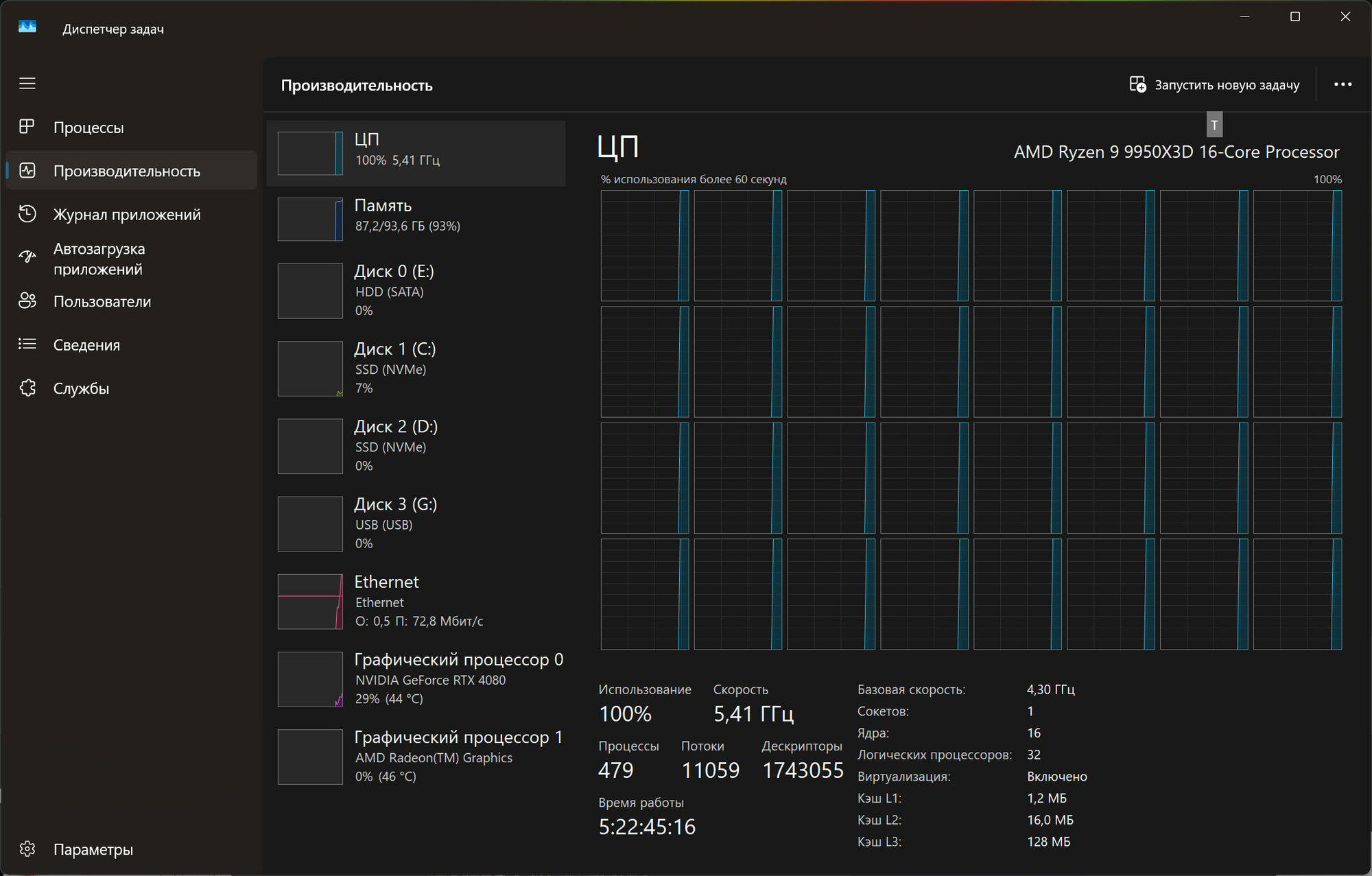Click the memory usage 87,2/93,6 ГБ text
This screenshot has height=876, width=1372.
click(x=407, y=226)
